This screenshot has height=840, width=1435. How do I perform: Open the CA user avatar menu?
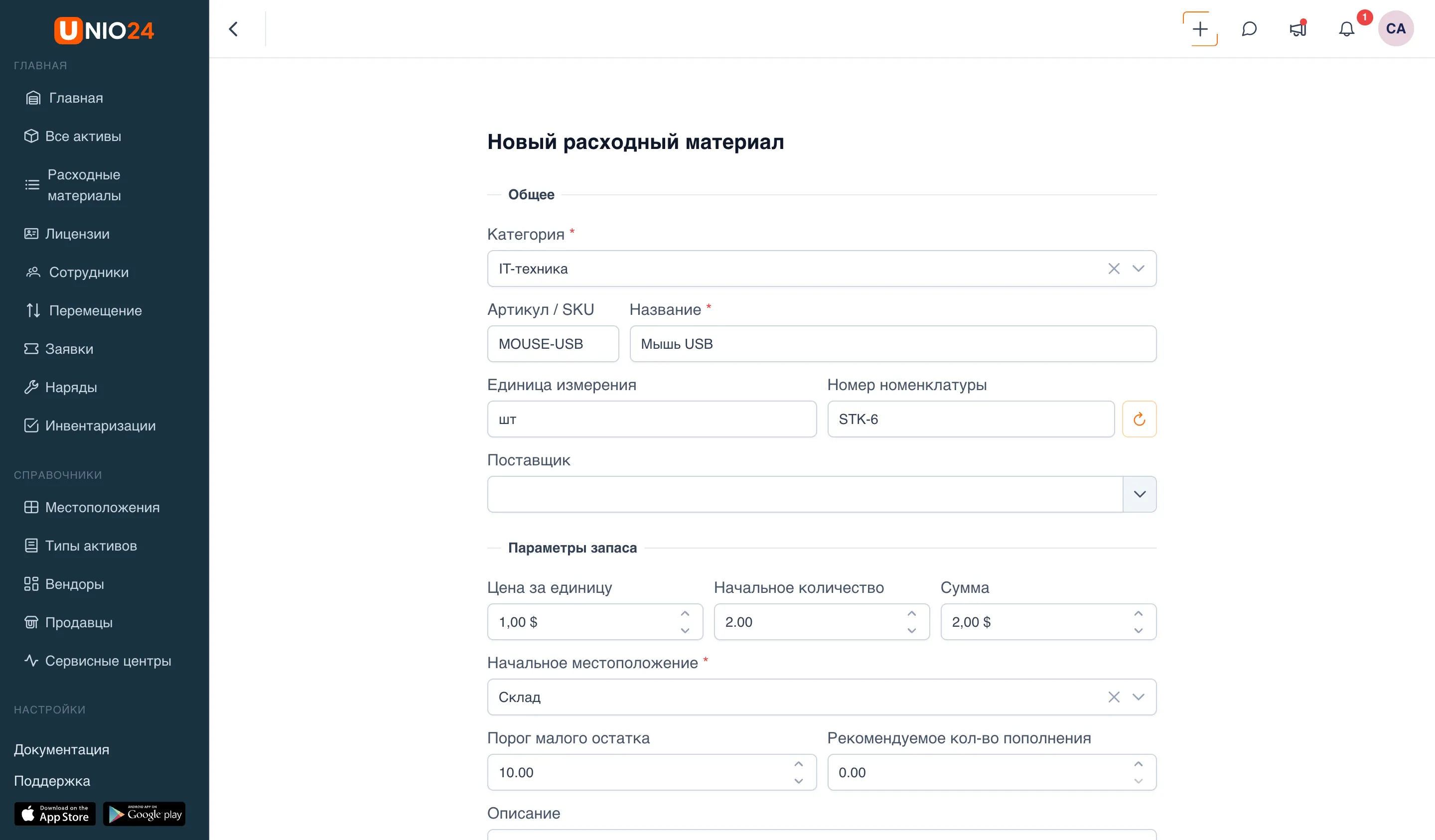1396,28
